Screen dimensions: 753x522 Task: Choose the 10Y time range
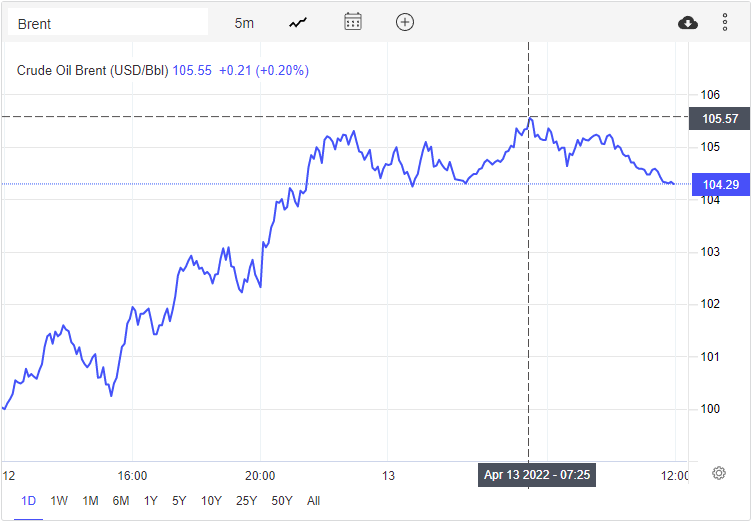(211, 500)
